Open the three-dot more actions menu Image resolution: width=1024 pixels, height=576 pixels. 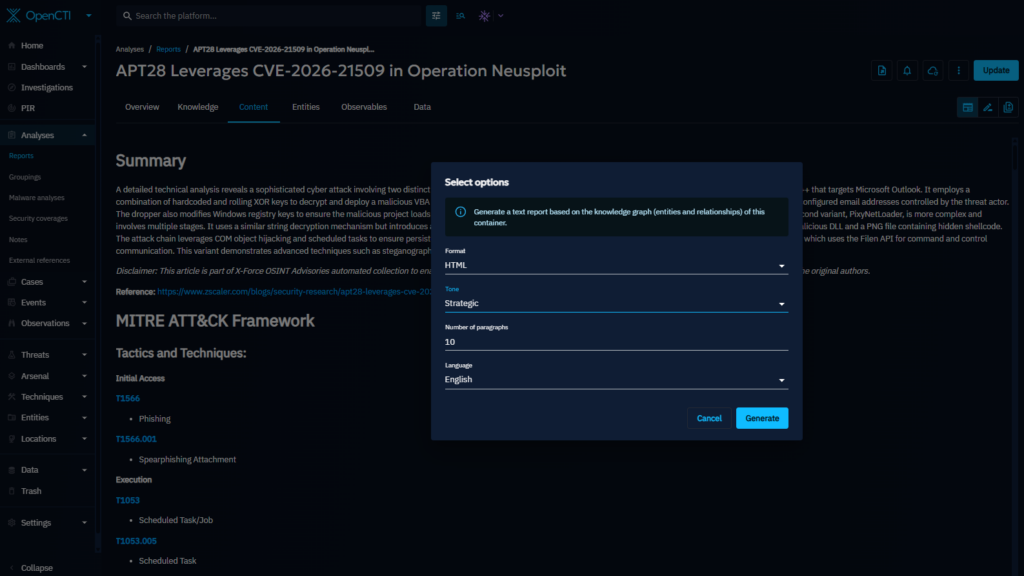tap(959, 71)
